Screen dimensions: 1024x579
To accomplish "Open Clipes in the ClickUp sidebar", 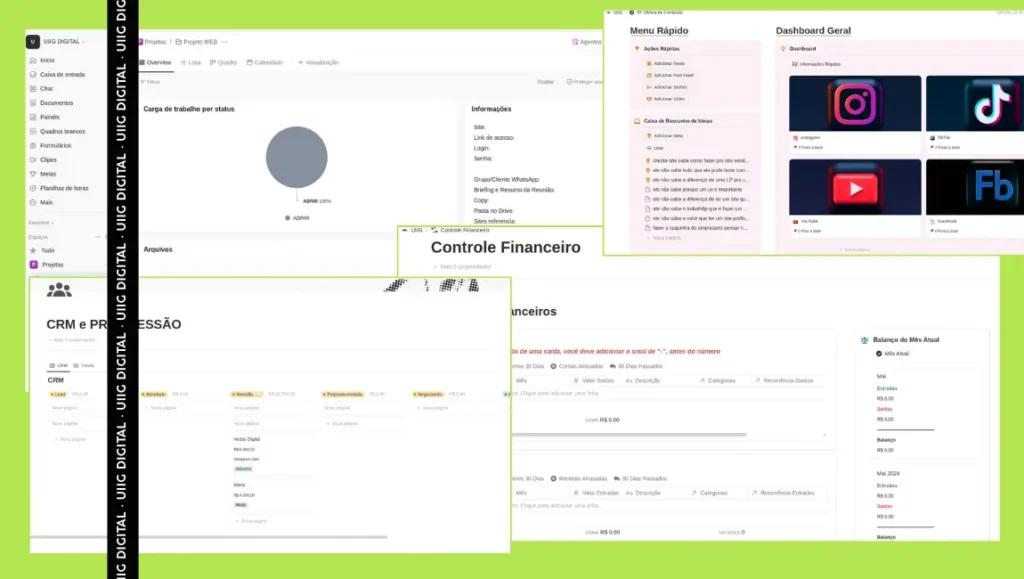I will point(43,160).
